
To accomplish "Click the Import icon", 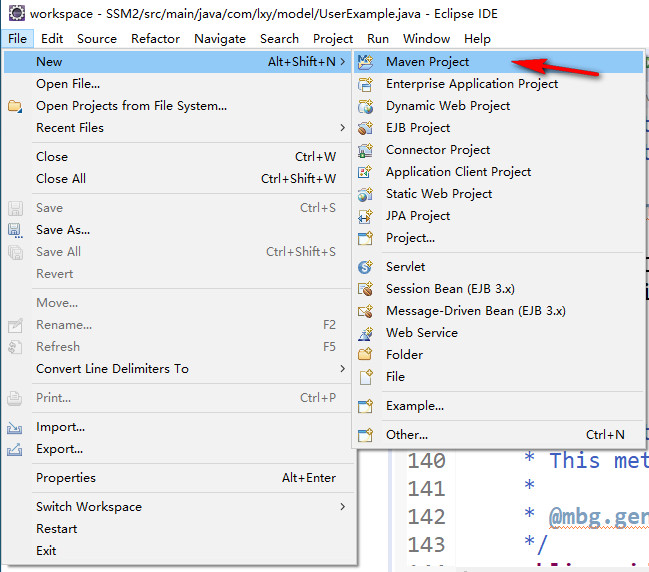I will click(x=14, y=427).
